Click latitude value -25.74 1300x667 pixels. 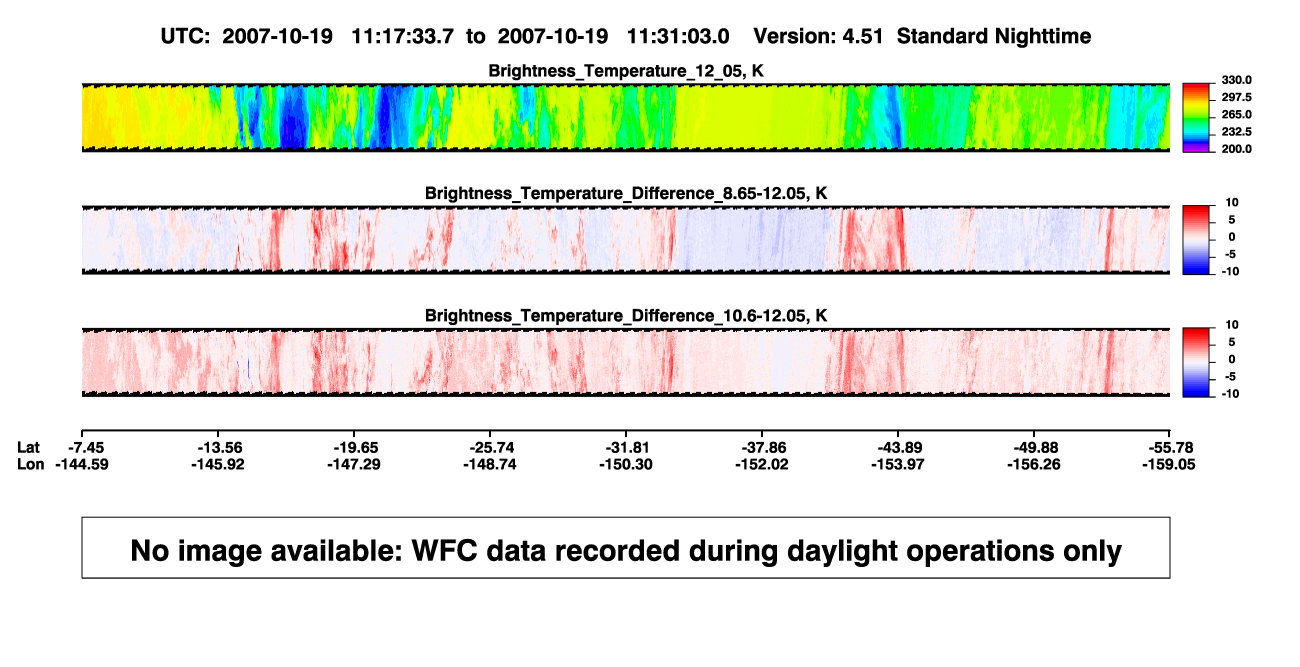pyautogui.click(x=491, y=446)
